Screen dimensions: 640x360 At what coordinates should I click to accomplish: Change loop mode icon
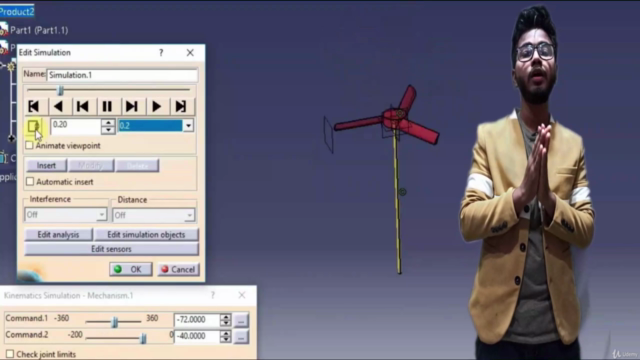pyautogui.click(x=33, y=126)
